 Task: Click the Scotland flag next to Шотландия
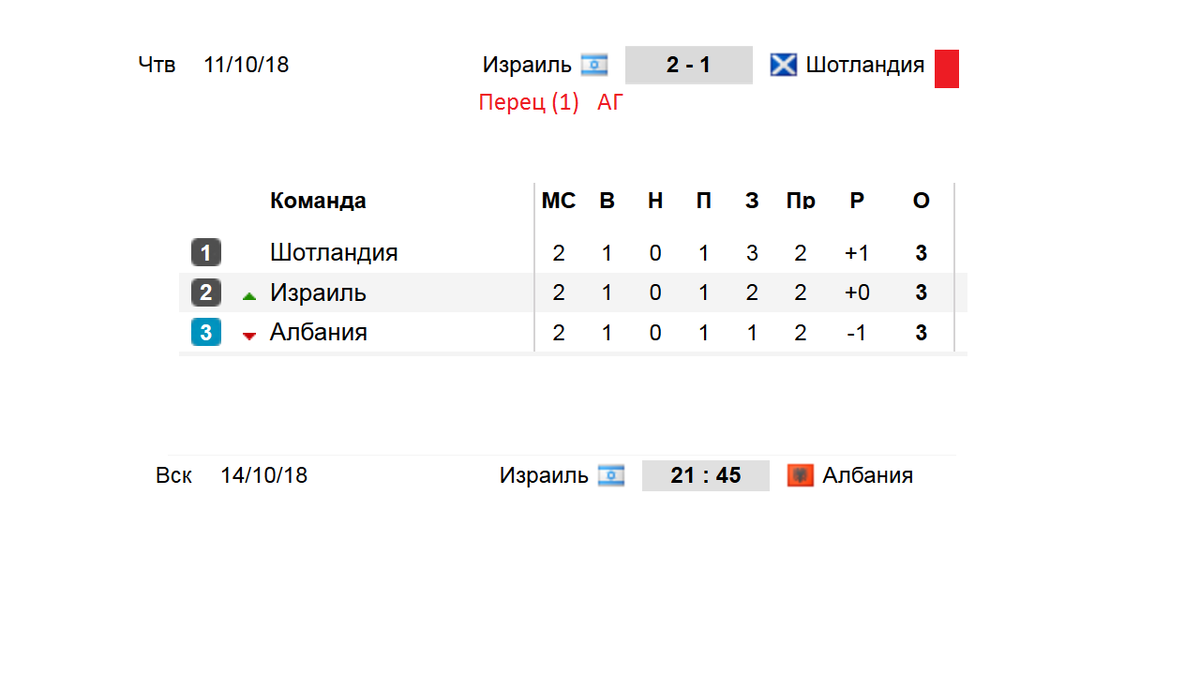783,65
